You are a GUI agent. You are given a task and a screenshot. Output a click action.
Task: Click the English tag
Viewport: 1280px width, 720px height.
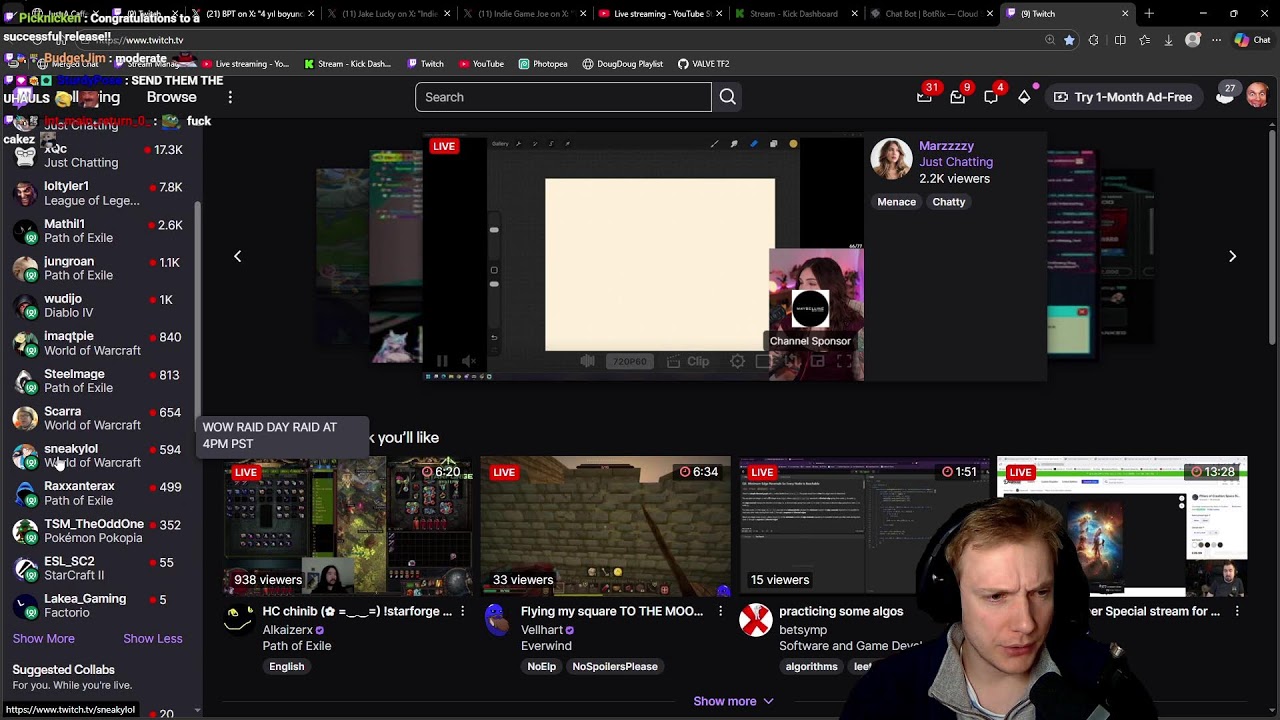coord(287,667)
